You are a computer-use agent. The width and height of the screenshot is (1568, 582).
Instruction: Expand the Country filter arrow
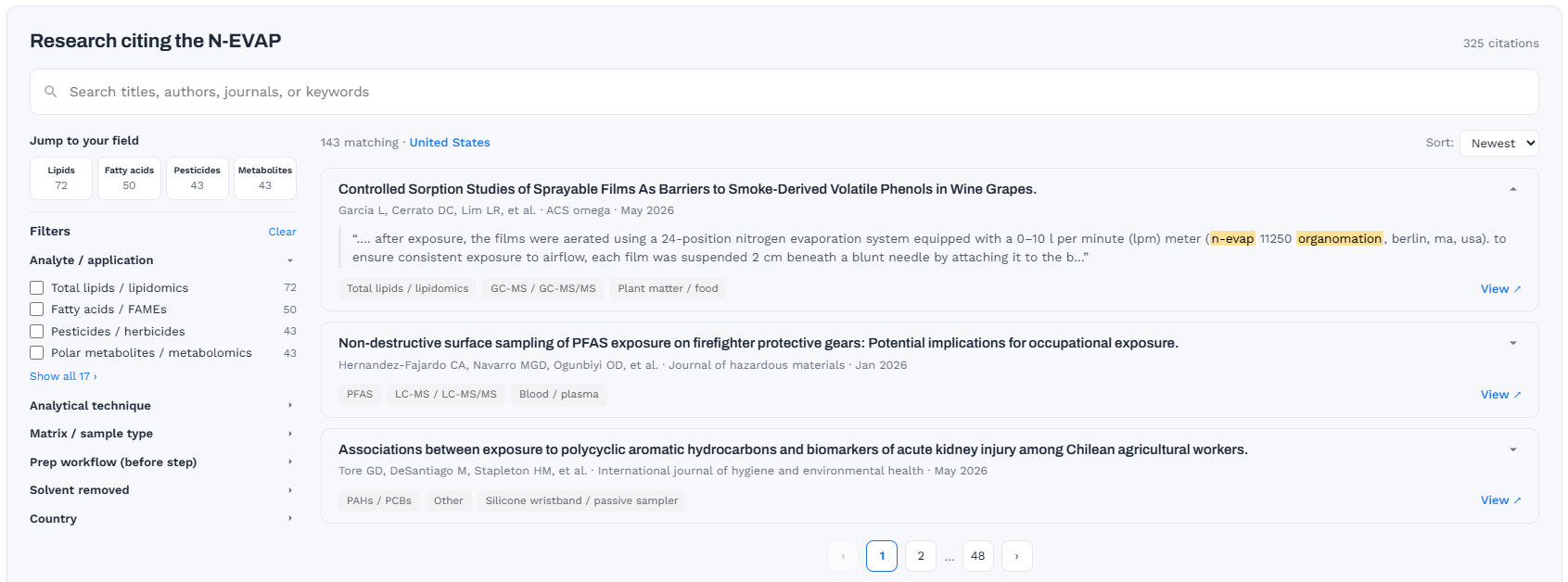290,519
